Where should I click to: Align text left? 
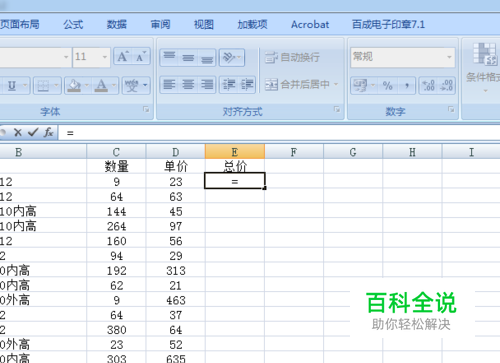(169, 85)
